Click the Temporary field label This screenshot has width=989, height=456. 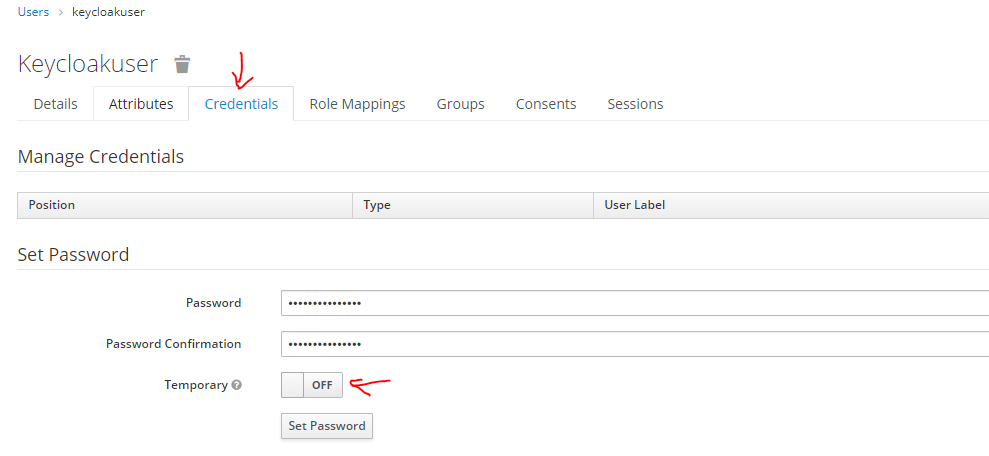tap(196, 385)
